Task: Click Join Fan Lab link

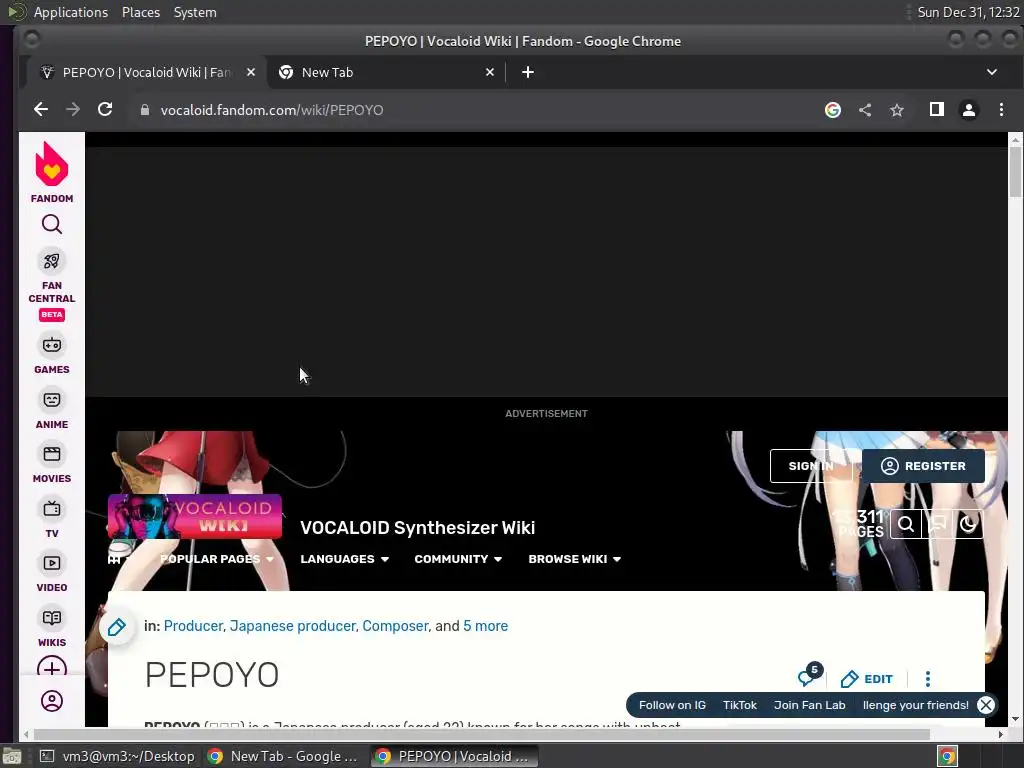Action: (809, 705)
